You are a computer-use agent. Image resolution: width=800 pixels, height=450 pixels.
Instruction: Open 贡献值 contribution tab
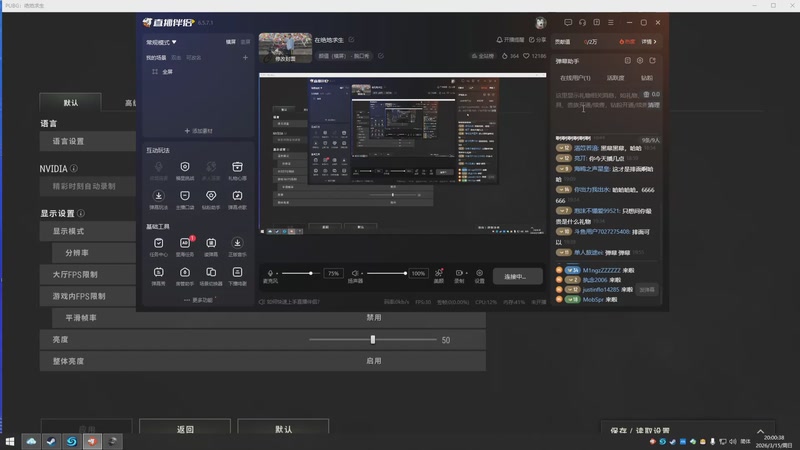pos(562,42)
